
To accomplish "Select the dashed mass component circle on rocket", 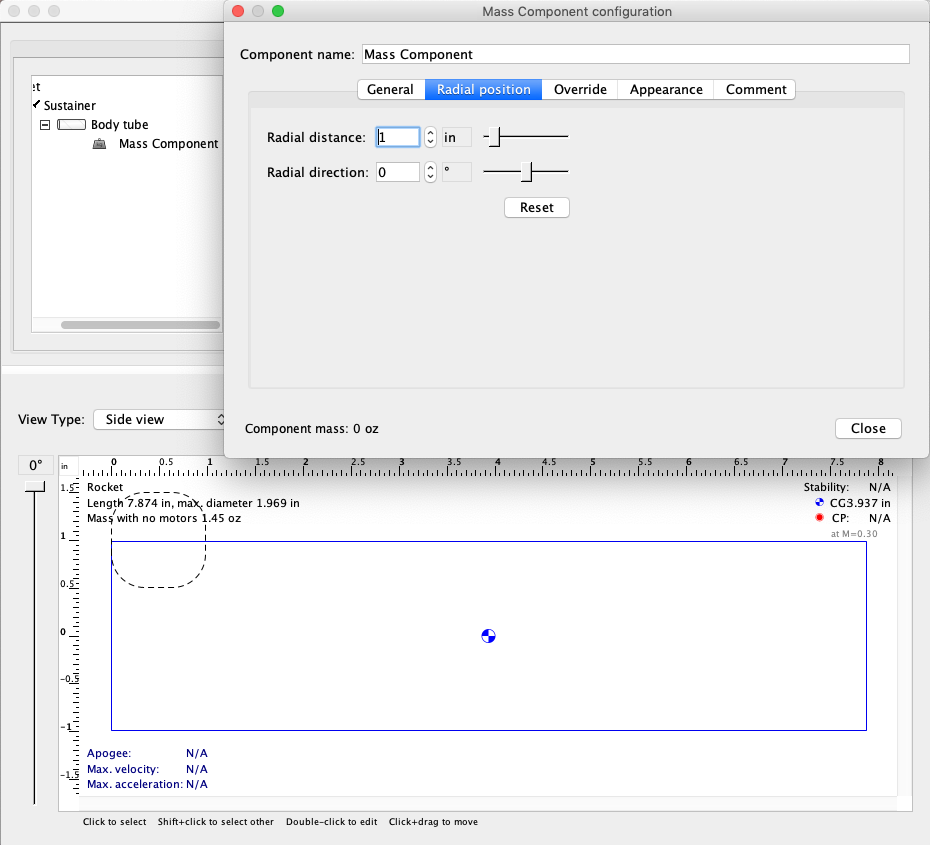I will click(158, 540).
